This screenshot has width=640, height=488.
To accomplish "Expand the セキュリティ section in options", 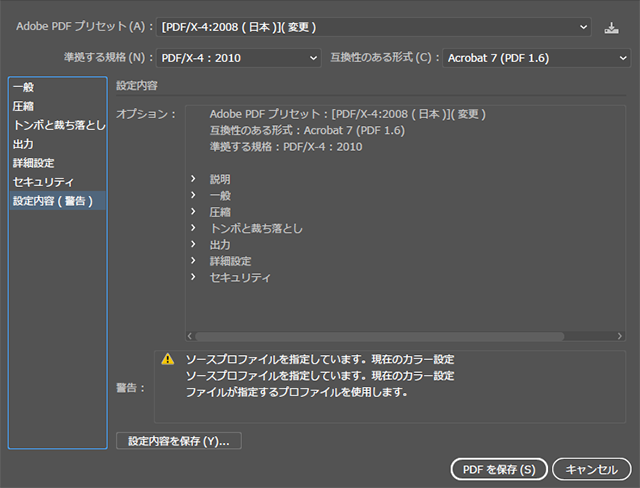I will (193, 277).
